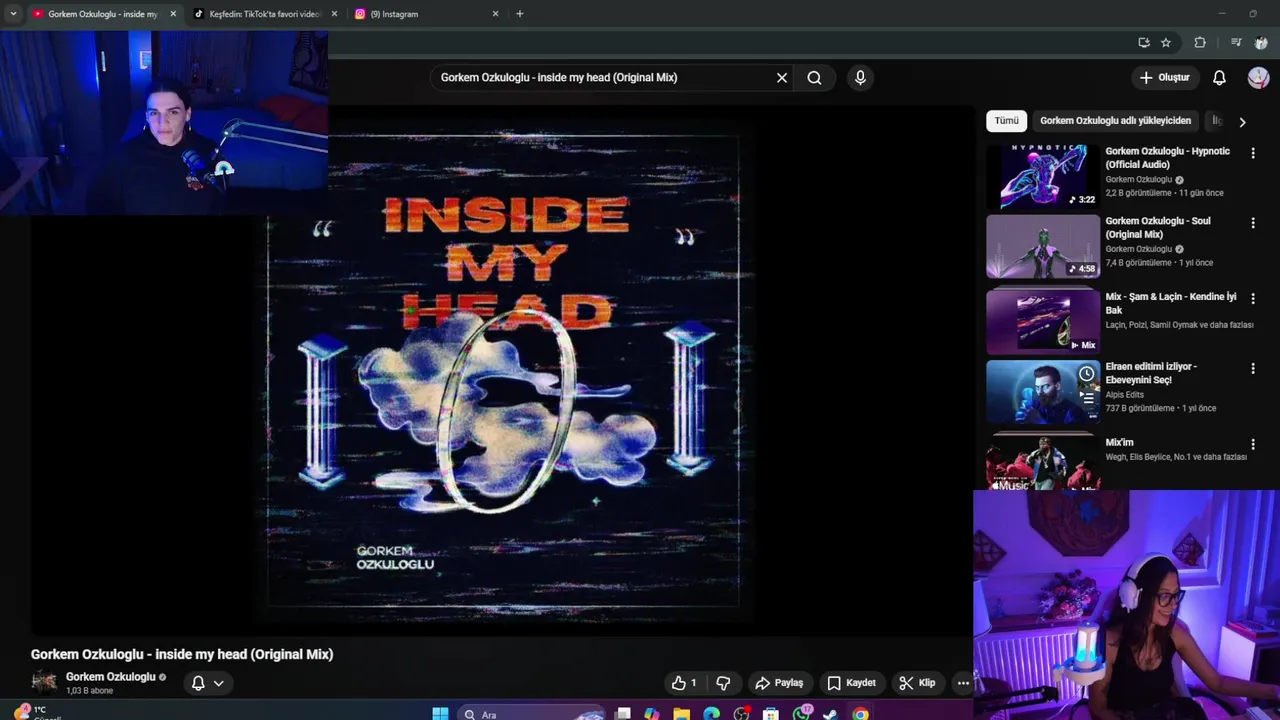Screen dimensions: 1280x720
Task: Install app icon in address bar
Action: click(1143, 43)
